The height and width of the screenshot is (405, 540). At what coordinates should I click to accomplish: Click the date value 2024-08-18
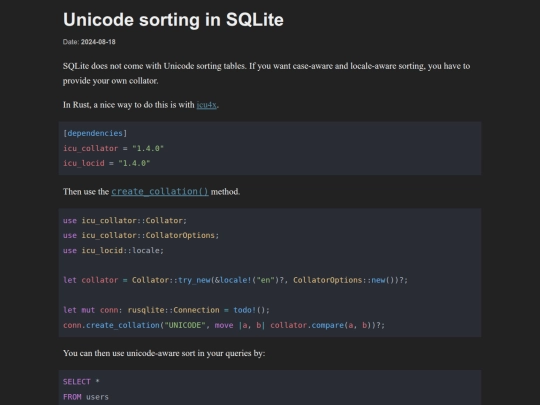(98, 42)
